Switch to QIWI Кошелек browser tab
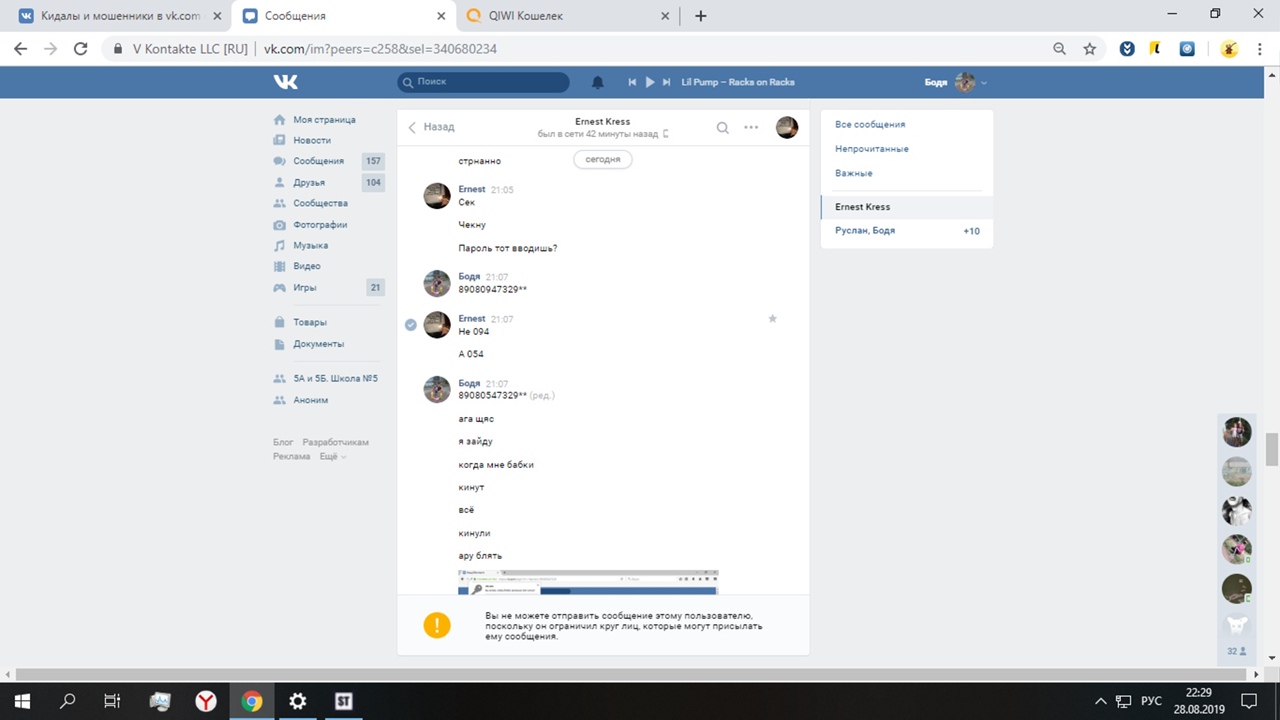The width and height of the screenshot is (1280, 720). [558, 16]
